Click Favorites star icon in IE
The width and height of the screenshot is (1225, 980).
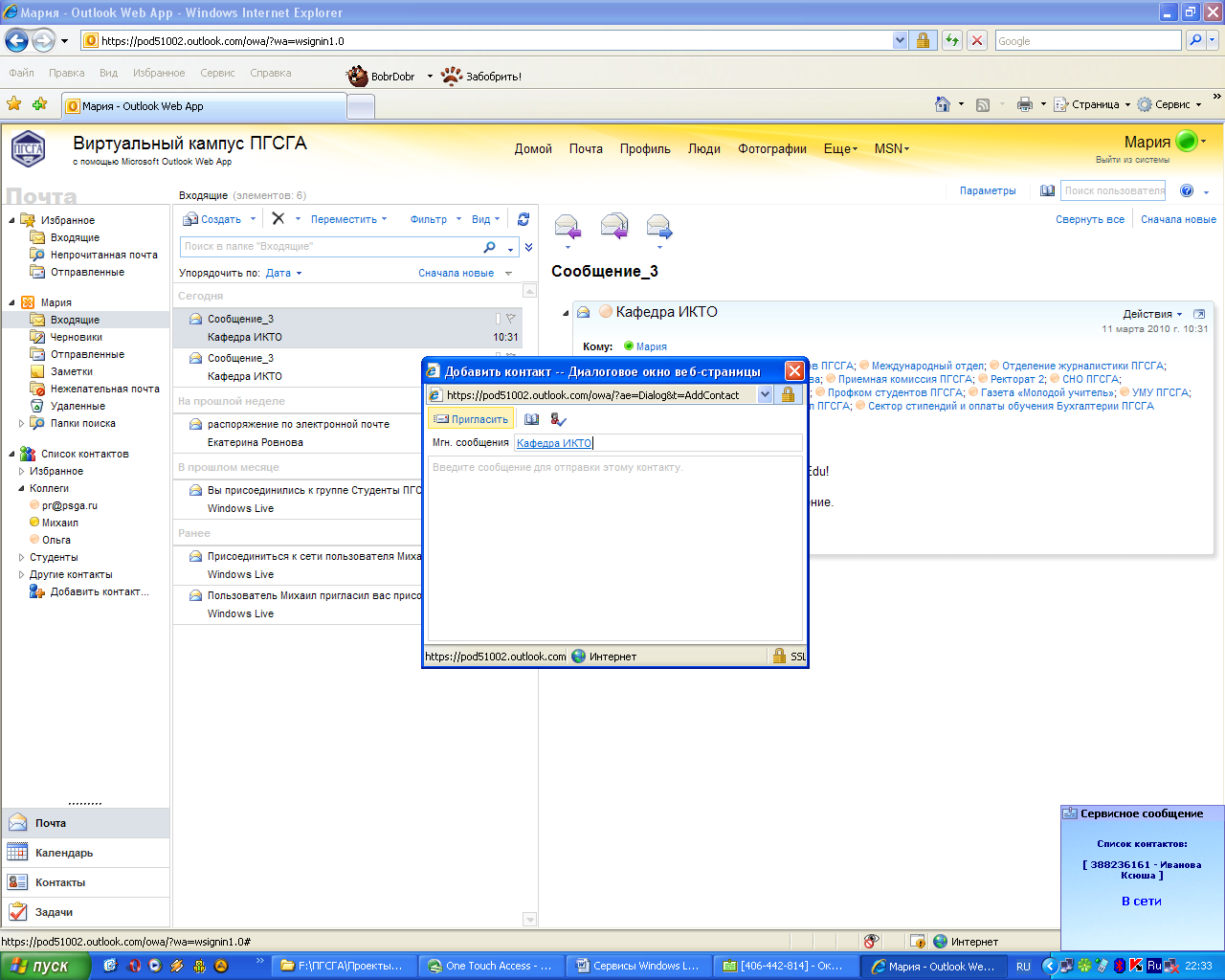[x=14, y=104]
